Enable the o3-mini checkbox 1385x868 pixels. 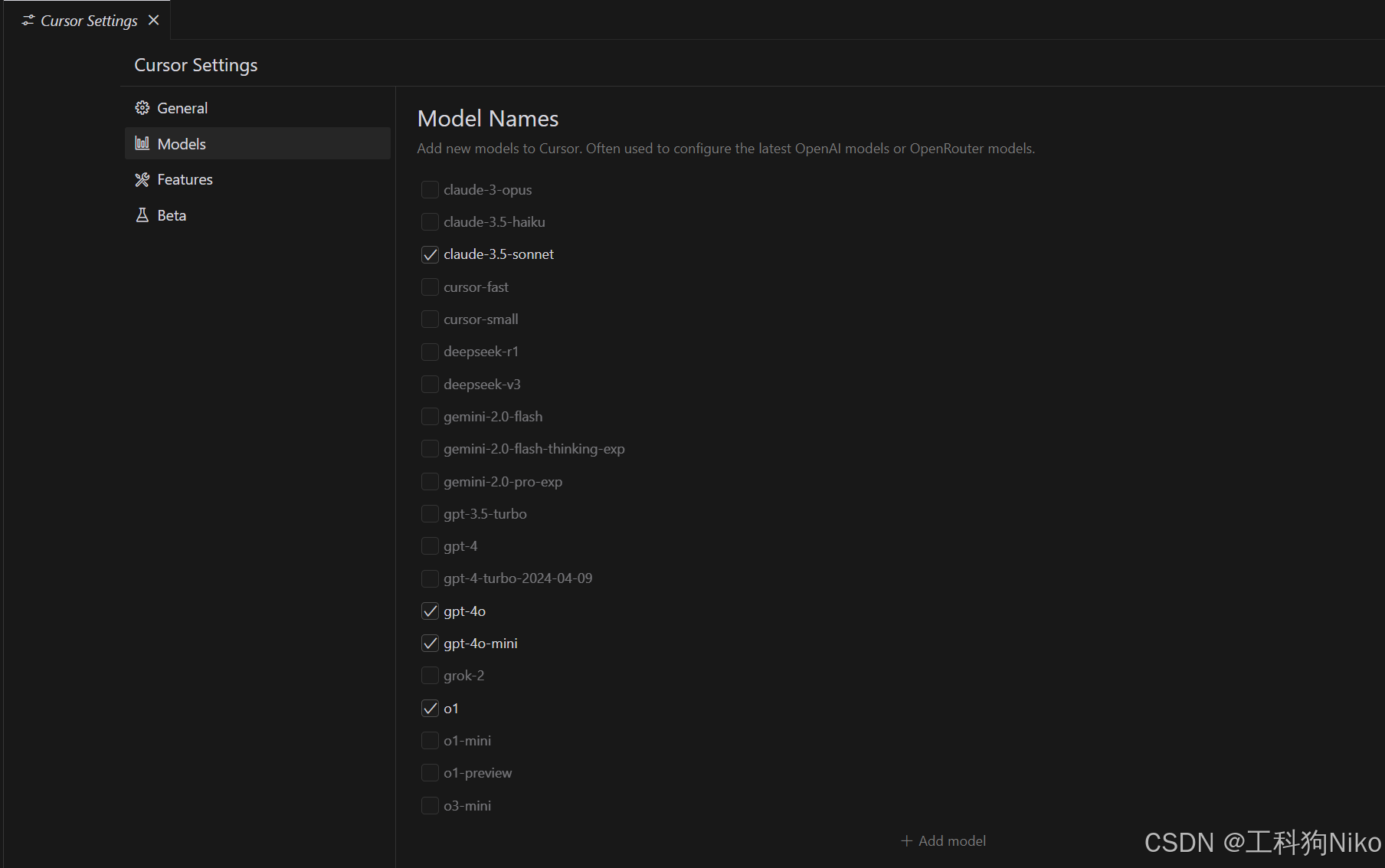click(x=430, y=805)
